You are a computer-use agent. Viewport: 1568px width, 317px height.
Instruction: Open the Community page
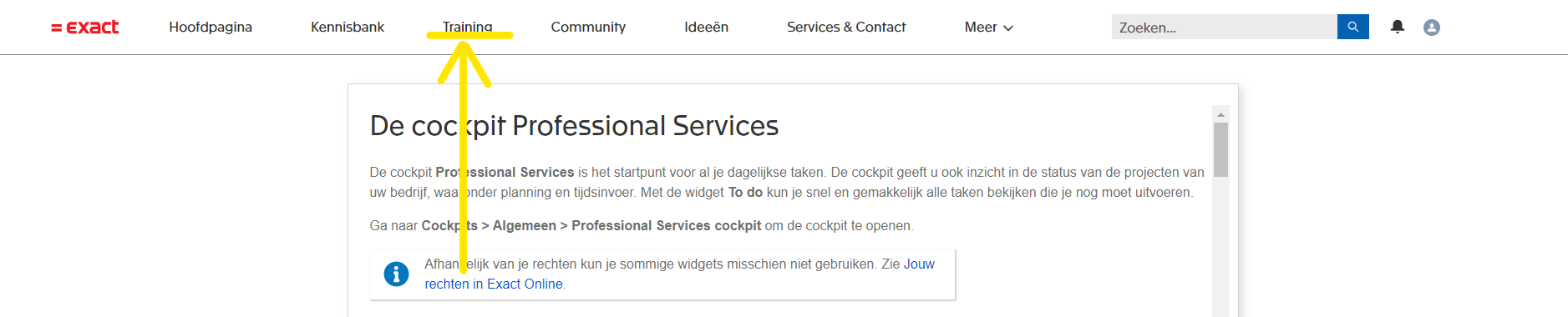(588, 28)
